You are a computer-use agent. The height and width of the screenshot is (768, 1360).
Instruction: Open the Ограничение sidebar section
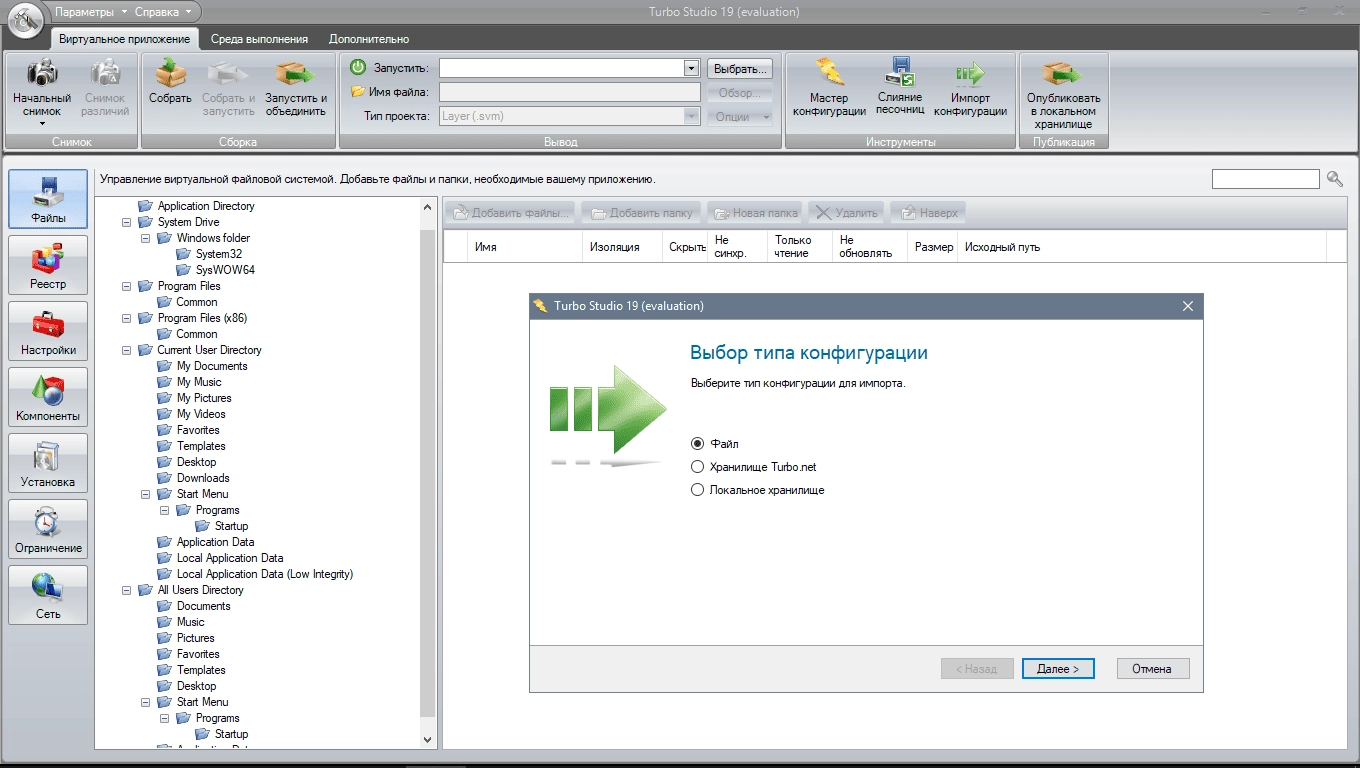pos(48,529)
